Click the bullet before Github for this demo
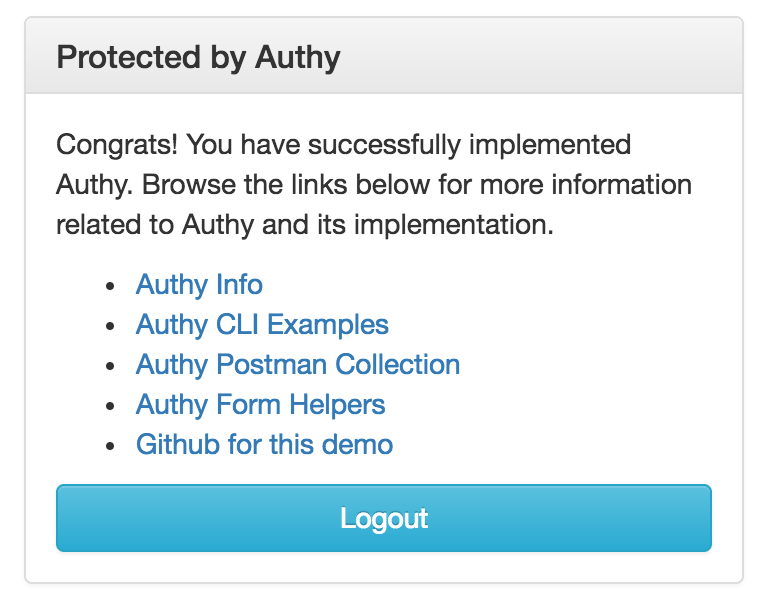This screenshot has width=774, height=606. pos(110,445)
